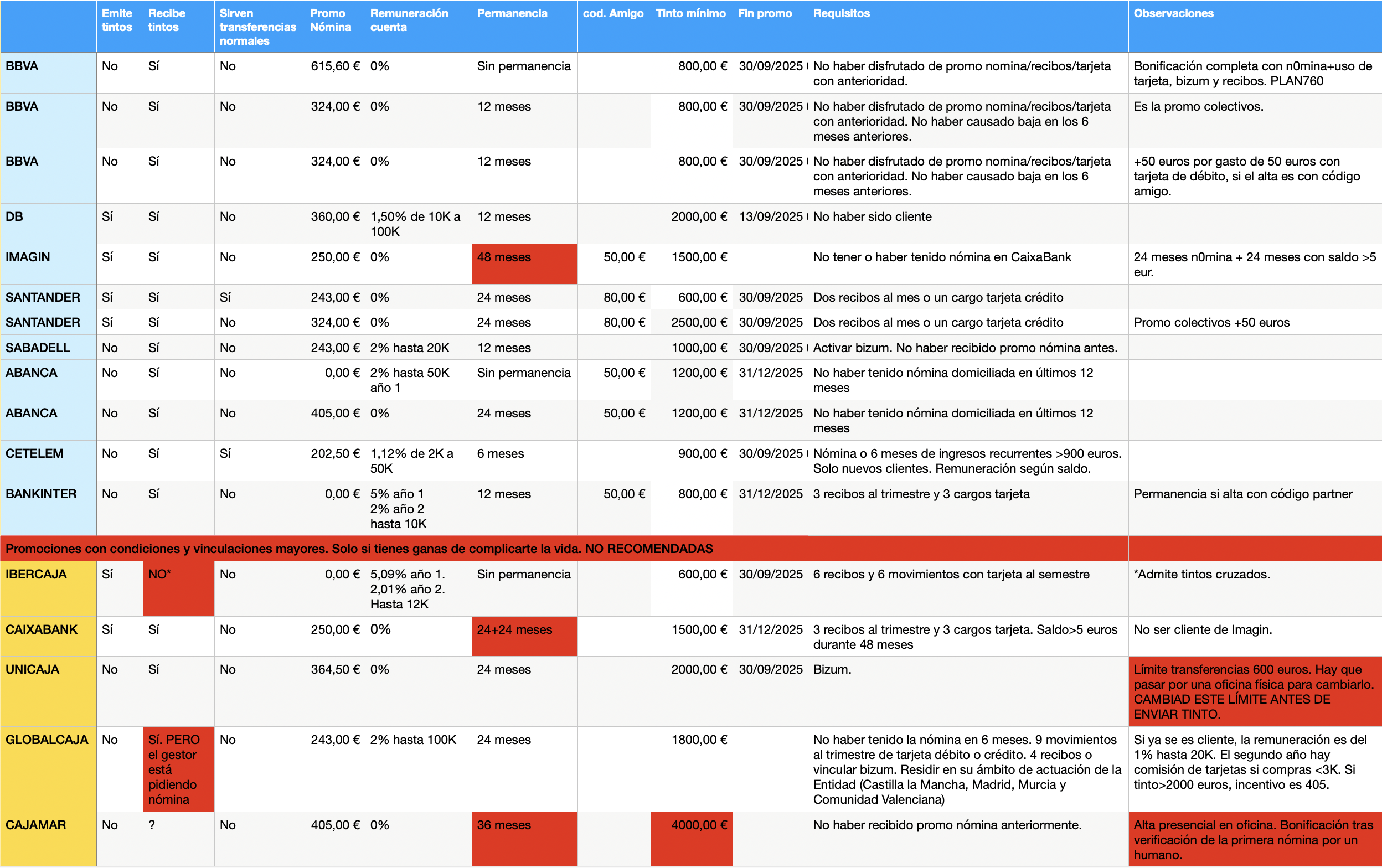Viewport: 1382px width, 868px height.
Task: Click the DB bank name cell
Action: point(48,223)
